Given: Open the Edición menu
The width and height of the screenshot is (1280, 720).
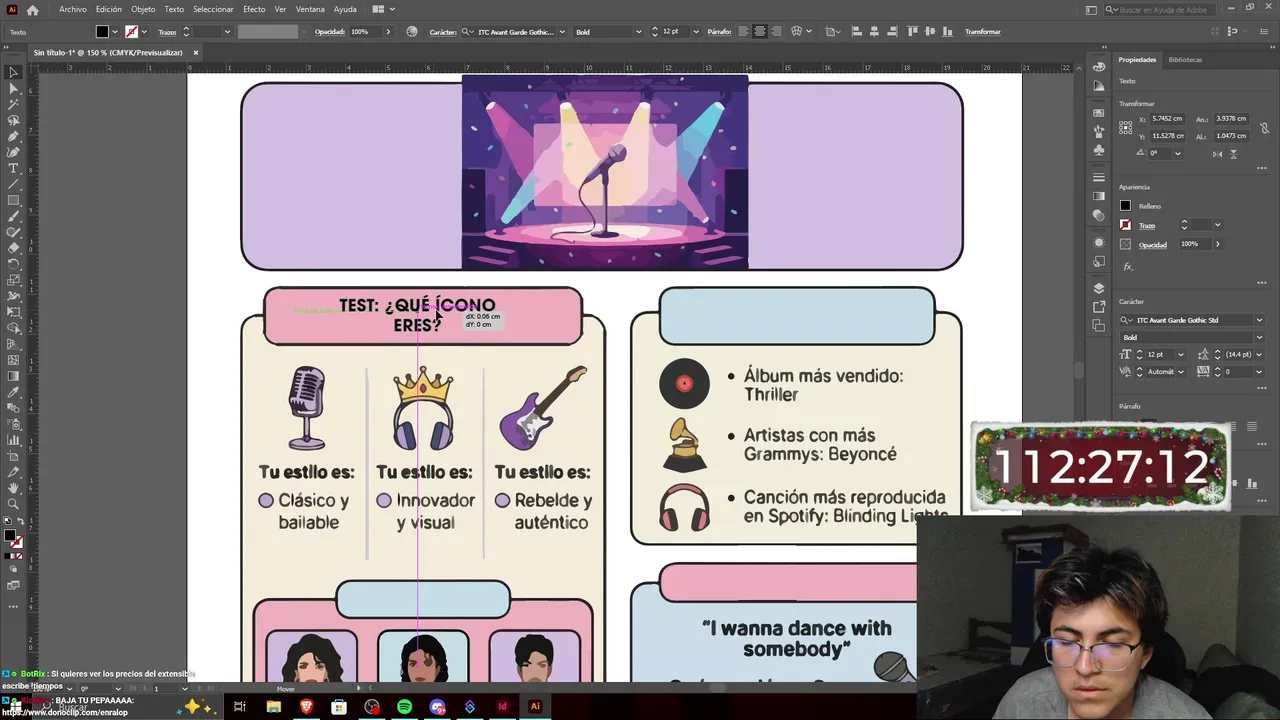Looking at the screenshot, I should 109,9.
